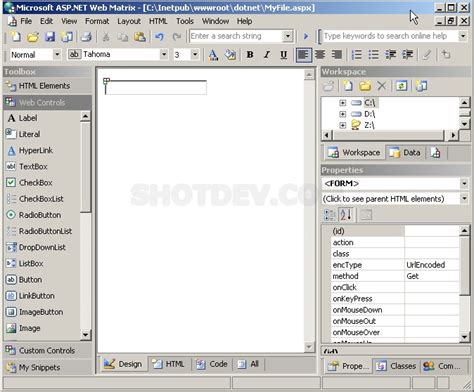Expand the Z:\ drive node
The width and height of the screenshot is (474, 392).
click(x=342, y=125)
